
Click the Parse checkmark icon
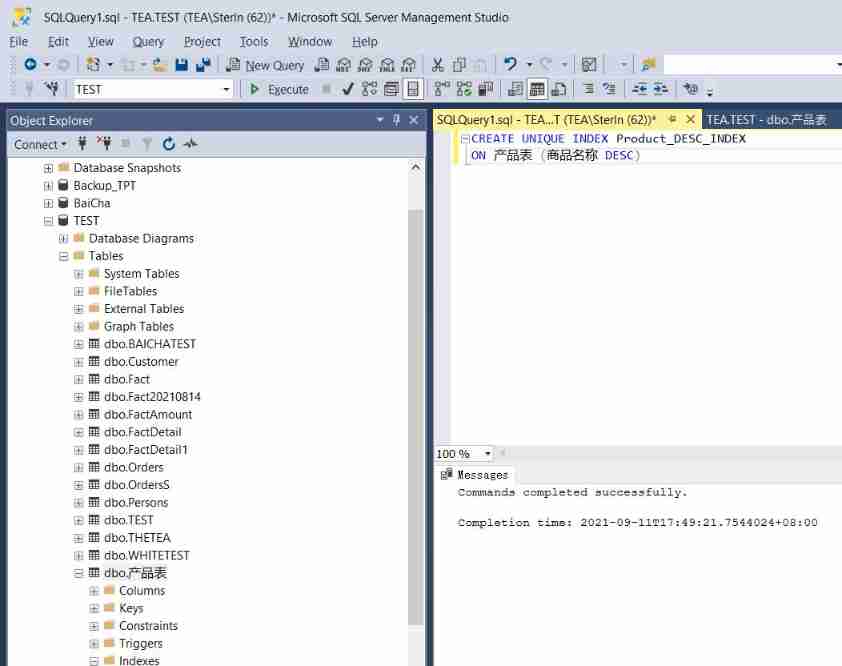click(x=348, y=89)
